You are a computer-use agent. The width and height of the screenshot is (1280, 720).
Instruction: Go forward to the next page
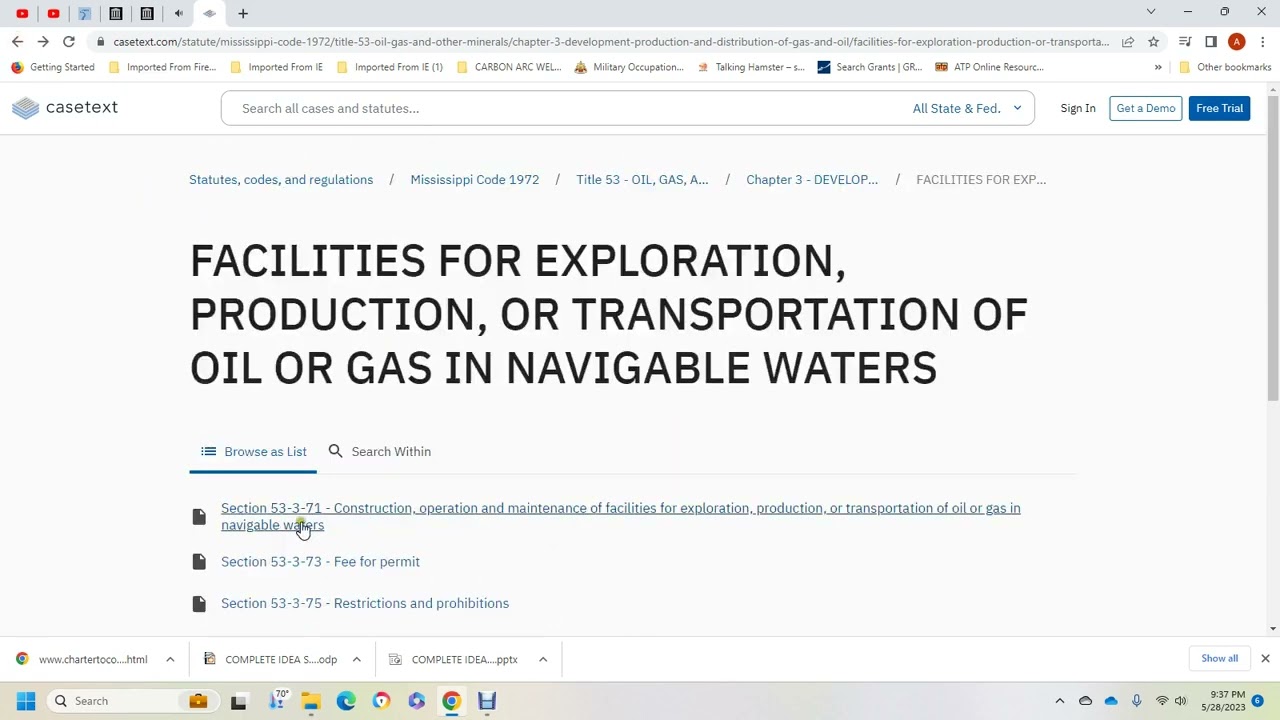click(x=43, y=42)
